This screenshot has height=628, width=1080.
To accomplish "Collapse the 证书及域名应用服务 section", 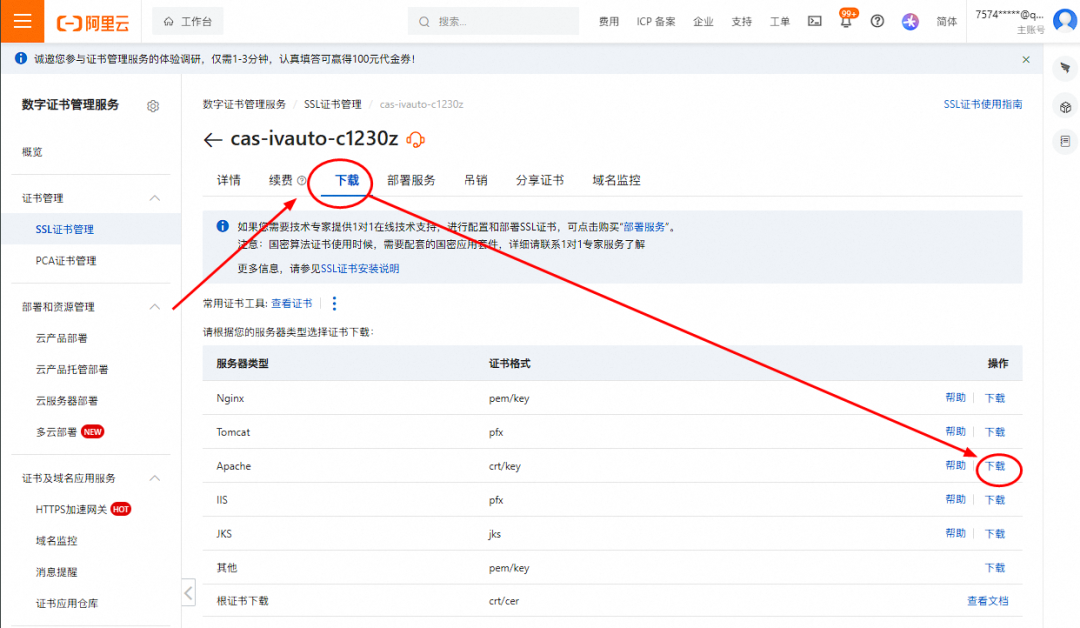I will click(155, 478).
